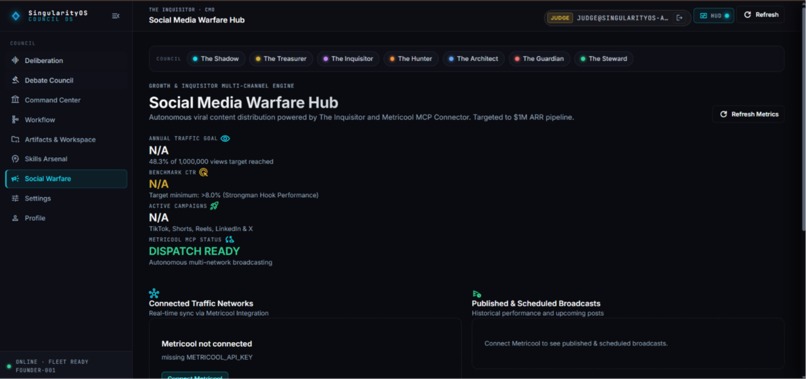The width and height of the screenshot is (806, 379).
Task: Click the Published & Scheduled Broadcasts heading
Action: (x=536, y=303)
